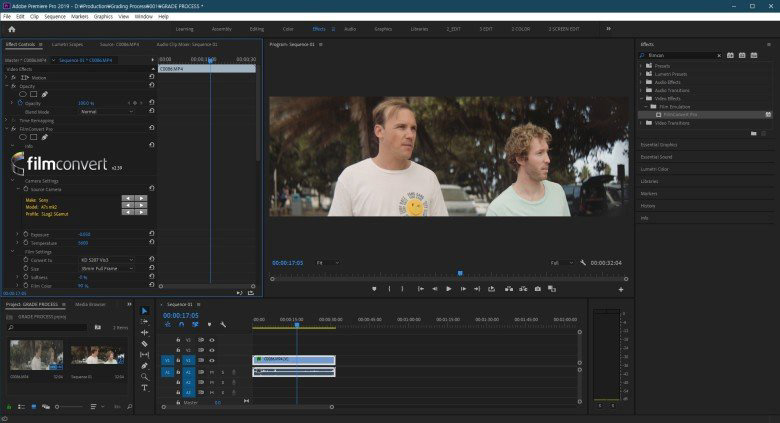Open the Convert to film stock dropdown
Image resolution: width=780 pixels, height=423 pixels.
coord(98,260)
